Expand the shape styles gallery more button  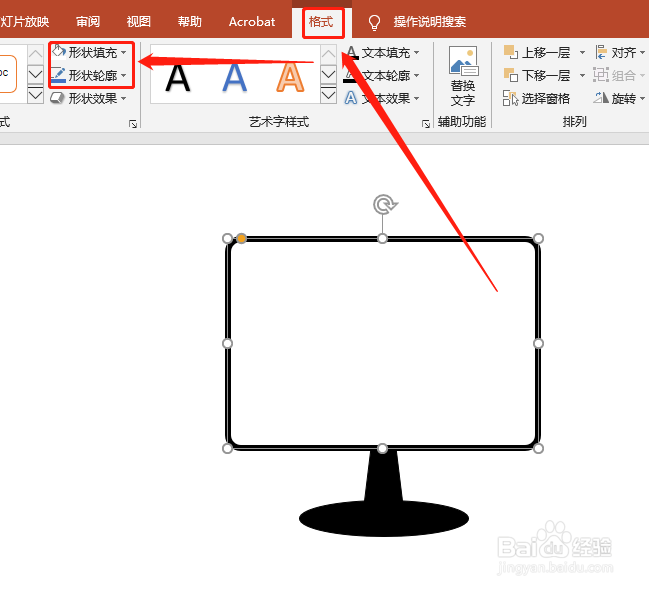pyautogui.click(x=36, y=95)
